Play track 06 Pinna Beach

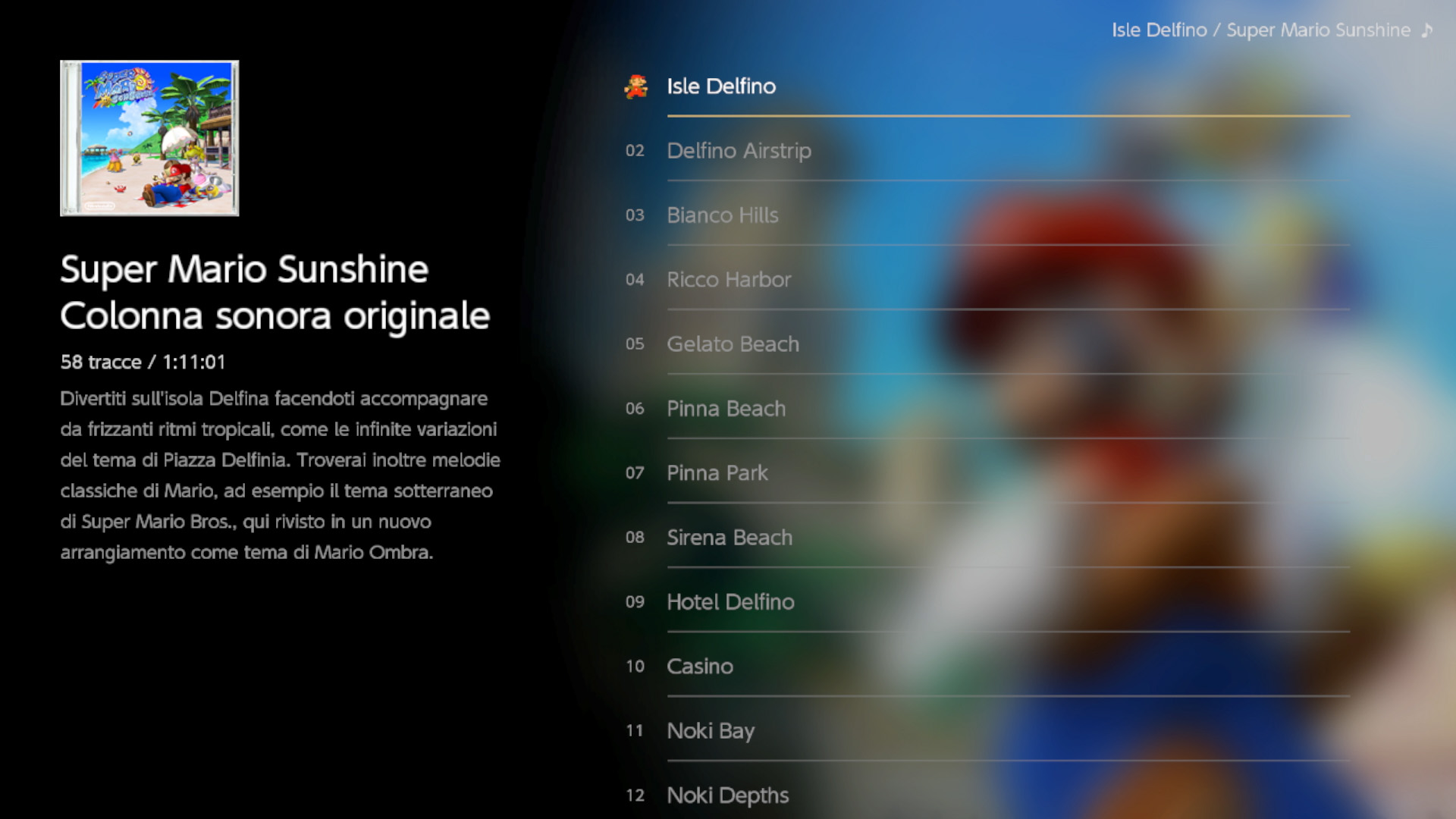(726, 409)
